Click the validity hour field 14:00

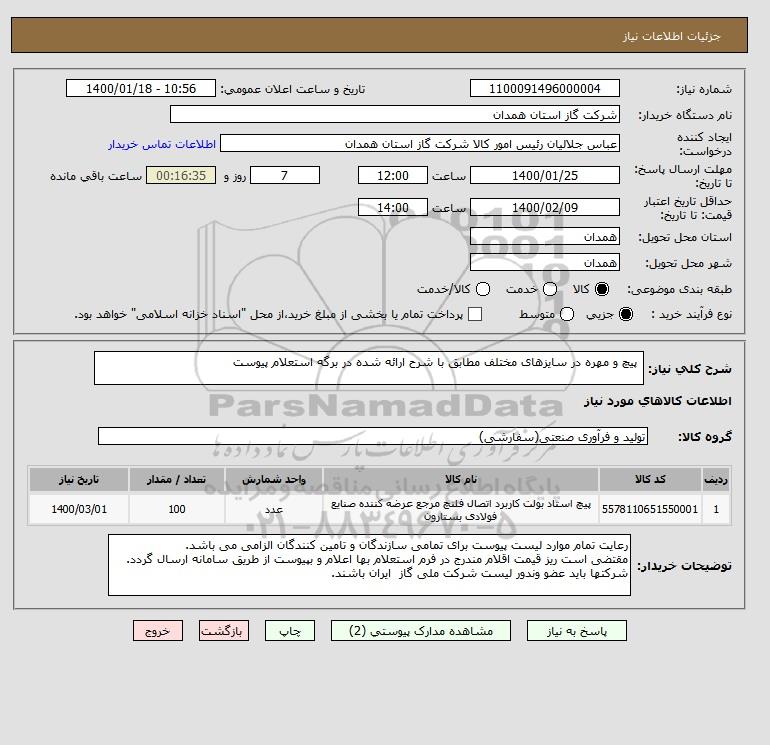click(393, 207)
